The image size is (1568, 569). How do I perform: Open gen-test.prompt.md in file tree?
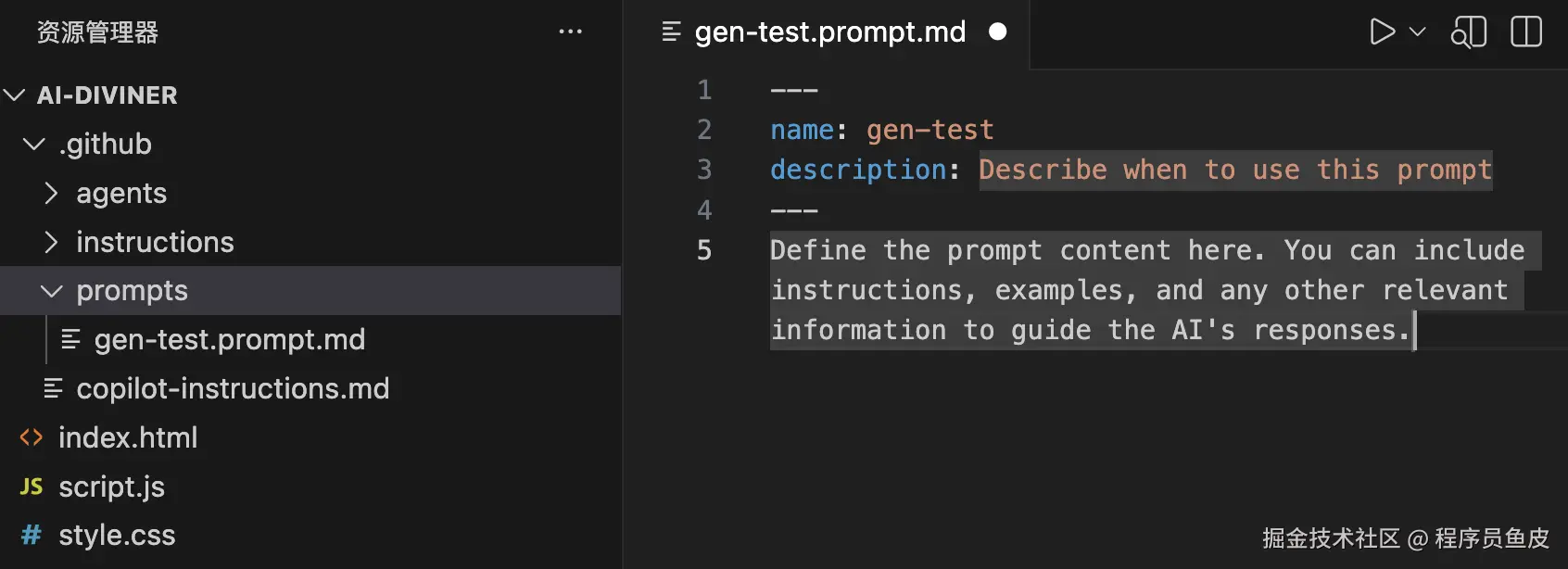pyautogui.click(x=229, y=340)
